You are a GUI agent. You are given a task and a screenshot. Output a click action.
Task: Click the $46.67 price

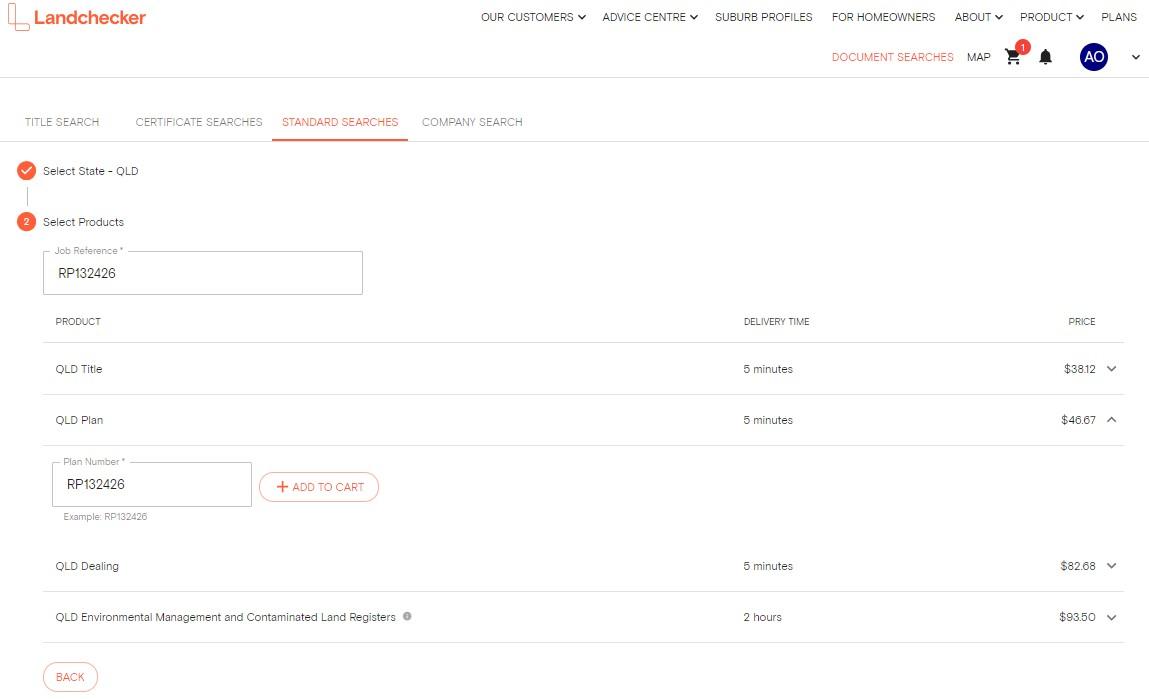pos(1078,420)
